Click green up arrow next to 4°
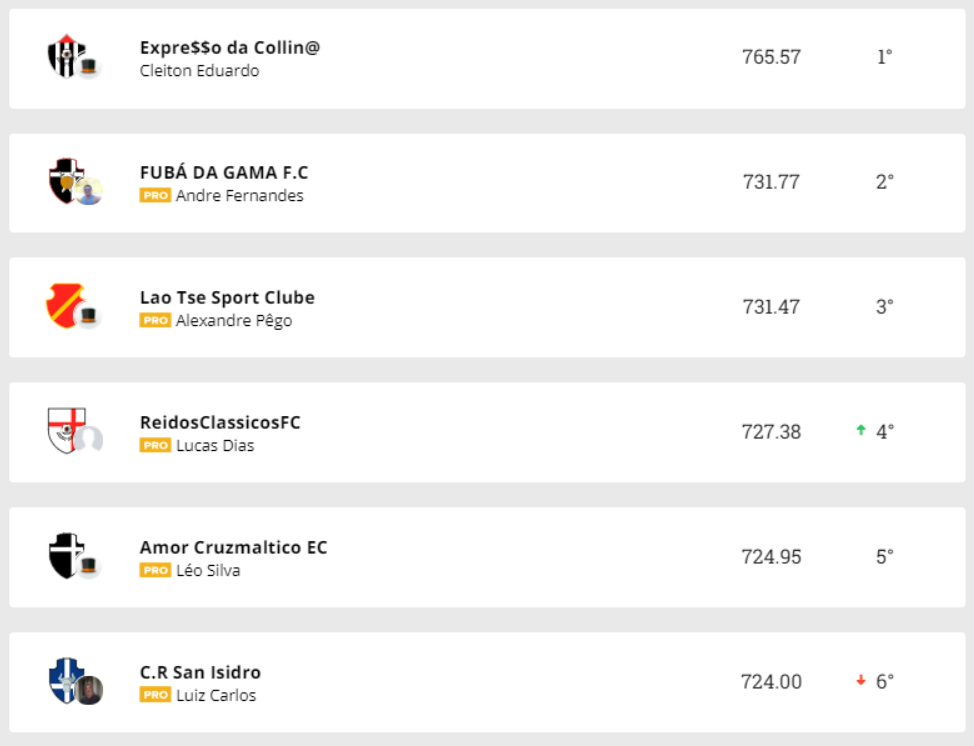The image size is (974, 746). 860,431
